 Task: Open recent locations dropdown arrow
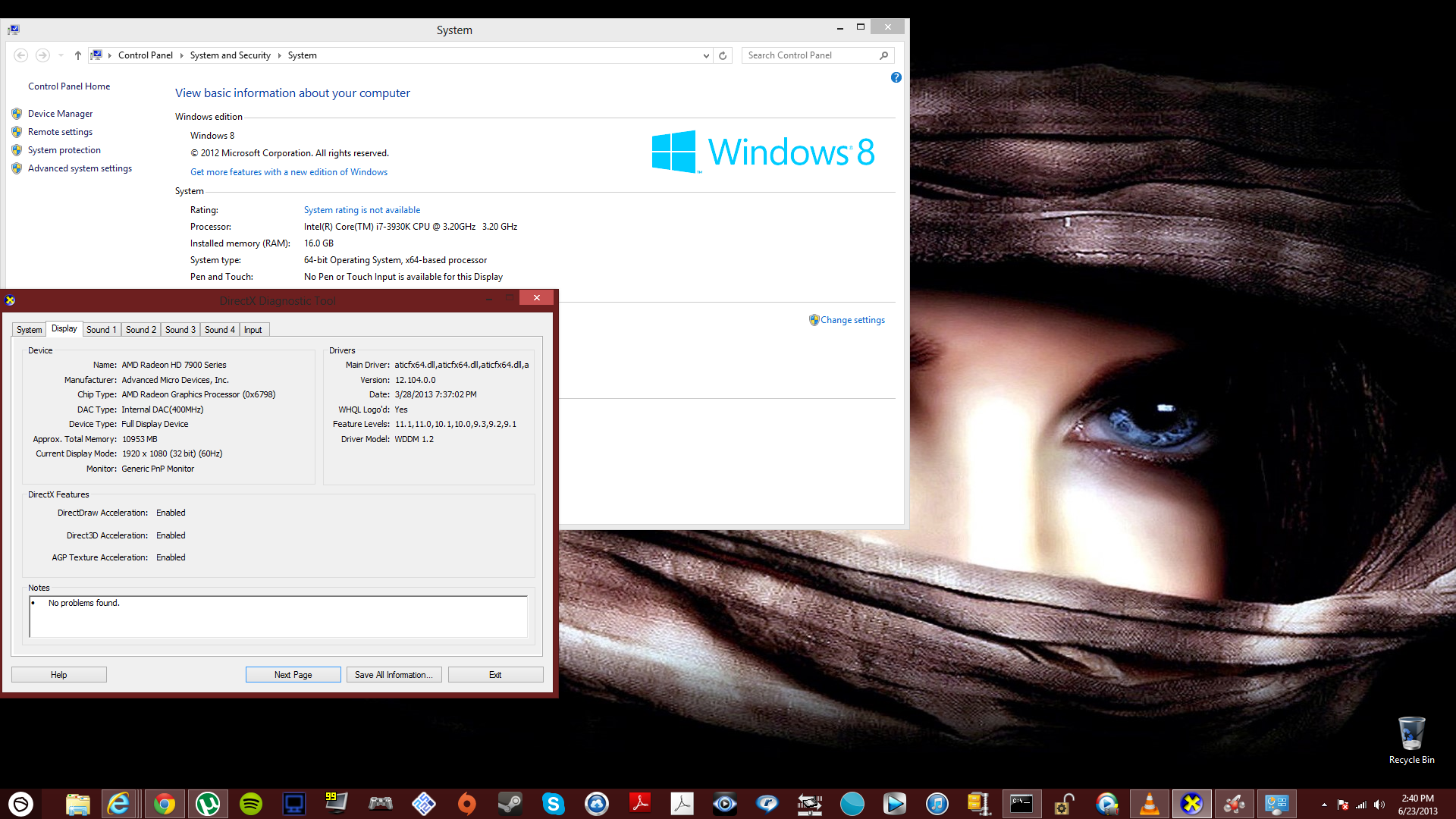coord(61,55)
